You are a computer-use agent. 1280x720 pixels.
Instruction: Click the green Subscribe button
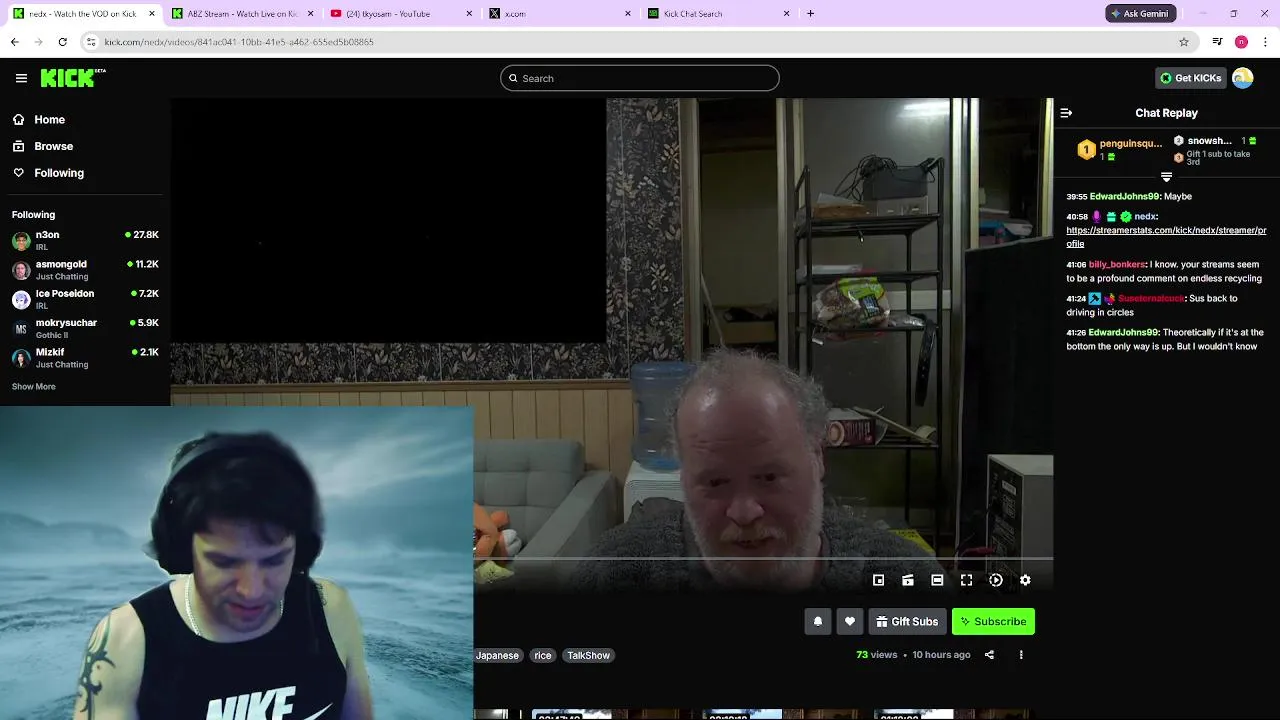click(x=993, y=621)
